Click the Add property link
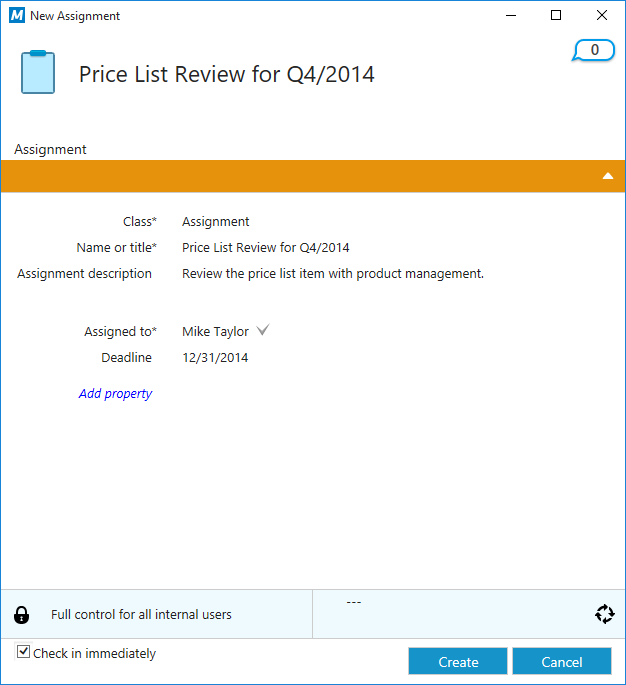Screen dimensions: 626x685 coord(115,394)
